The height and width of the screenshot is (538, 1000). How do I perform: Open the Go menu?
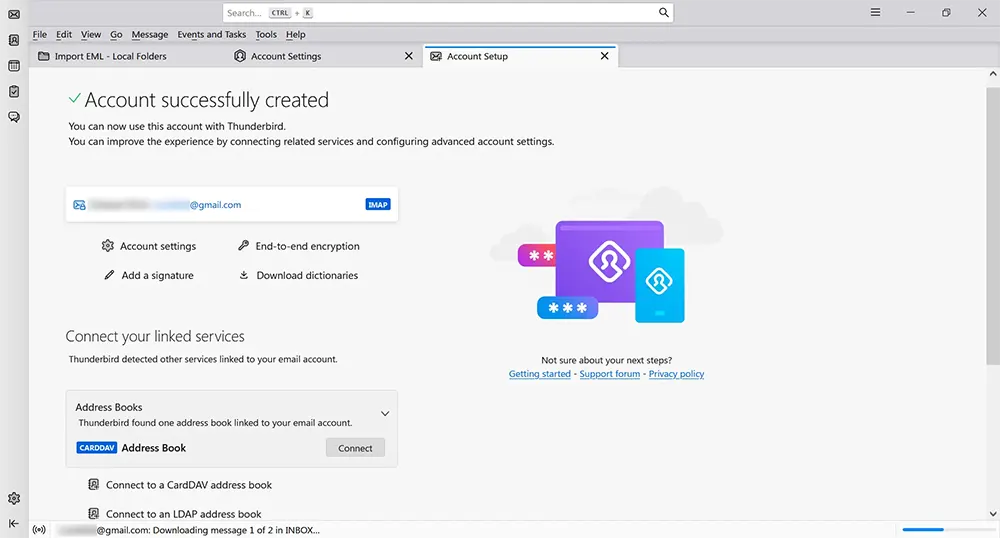(x=116, y=34)
